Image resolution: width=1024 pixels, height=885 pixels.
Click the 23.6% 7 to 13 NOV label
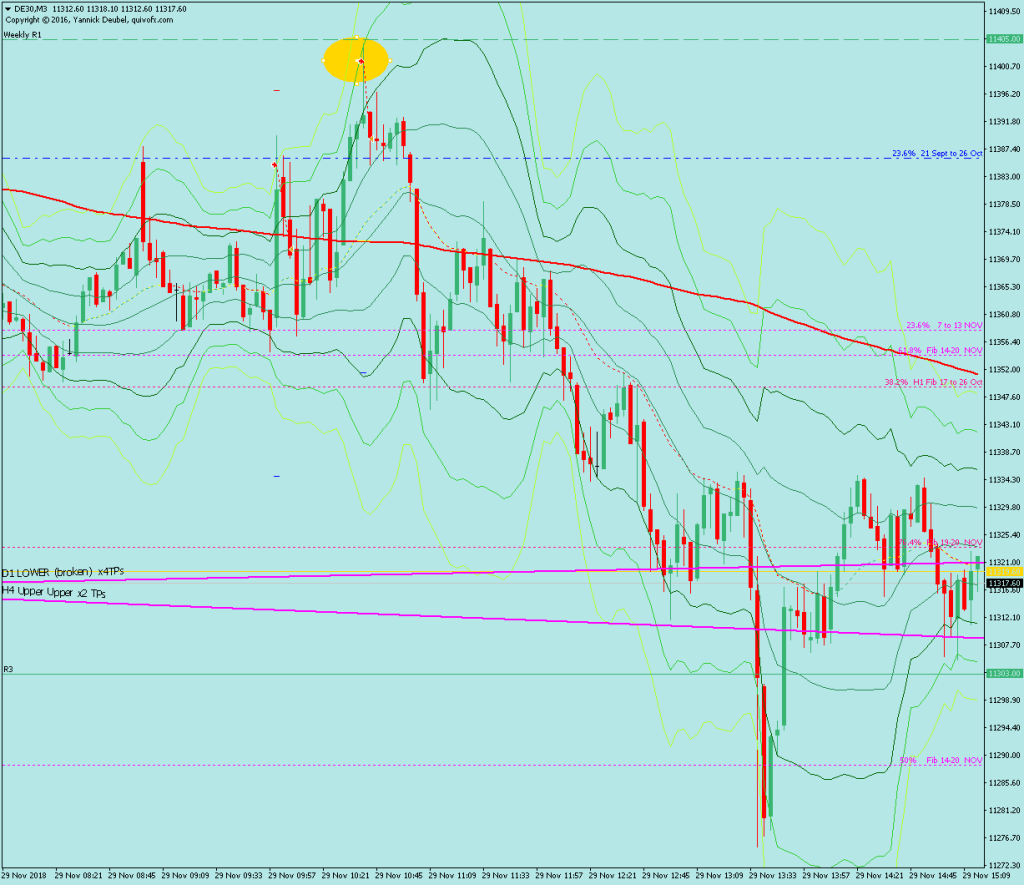[943, 325]
